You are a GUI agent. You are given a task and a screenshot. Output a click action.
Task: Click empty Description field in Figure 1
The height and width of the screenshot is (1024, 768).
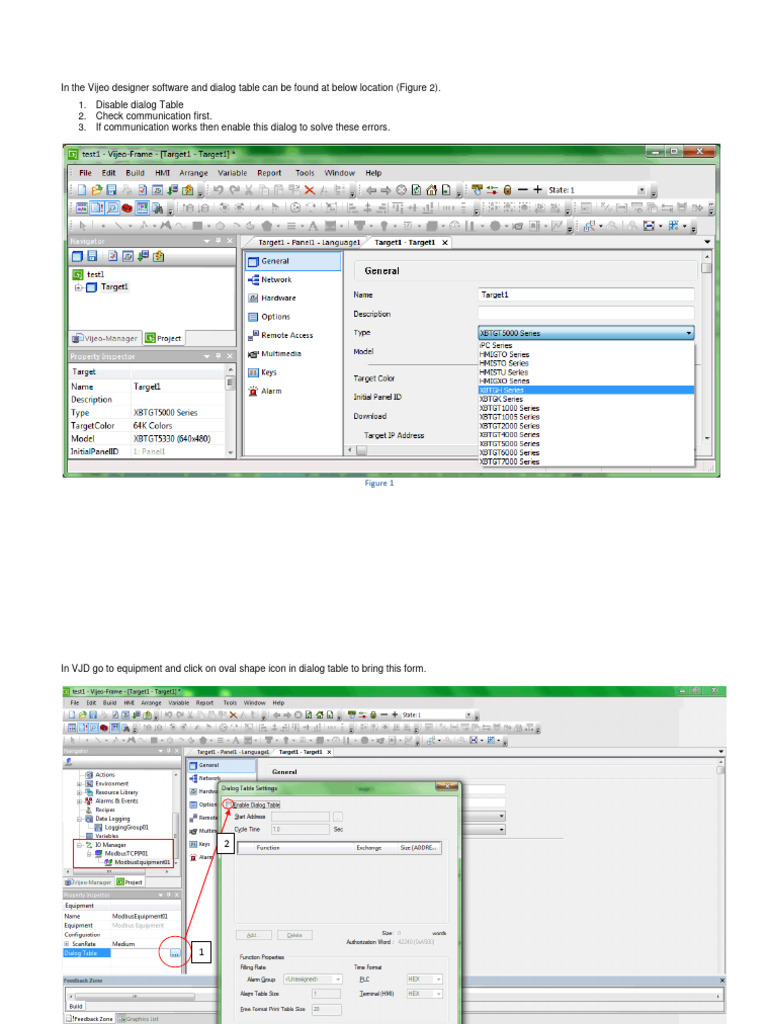point(586,314)
